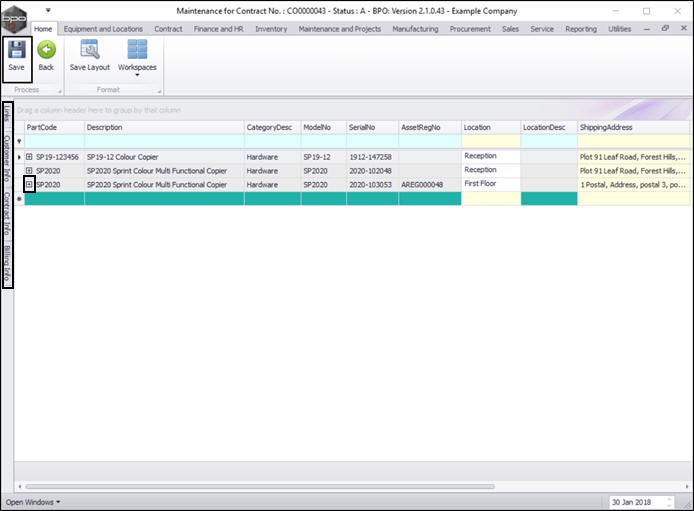Open the quick access toolbar dropdown arrow
The image size is (694, 511).
pyautogui.click(x=48, y=10)
